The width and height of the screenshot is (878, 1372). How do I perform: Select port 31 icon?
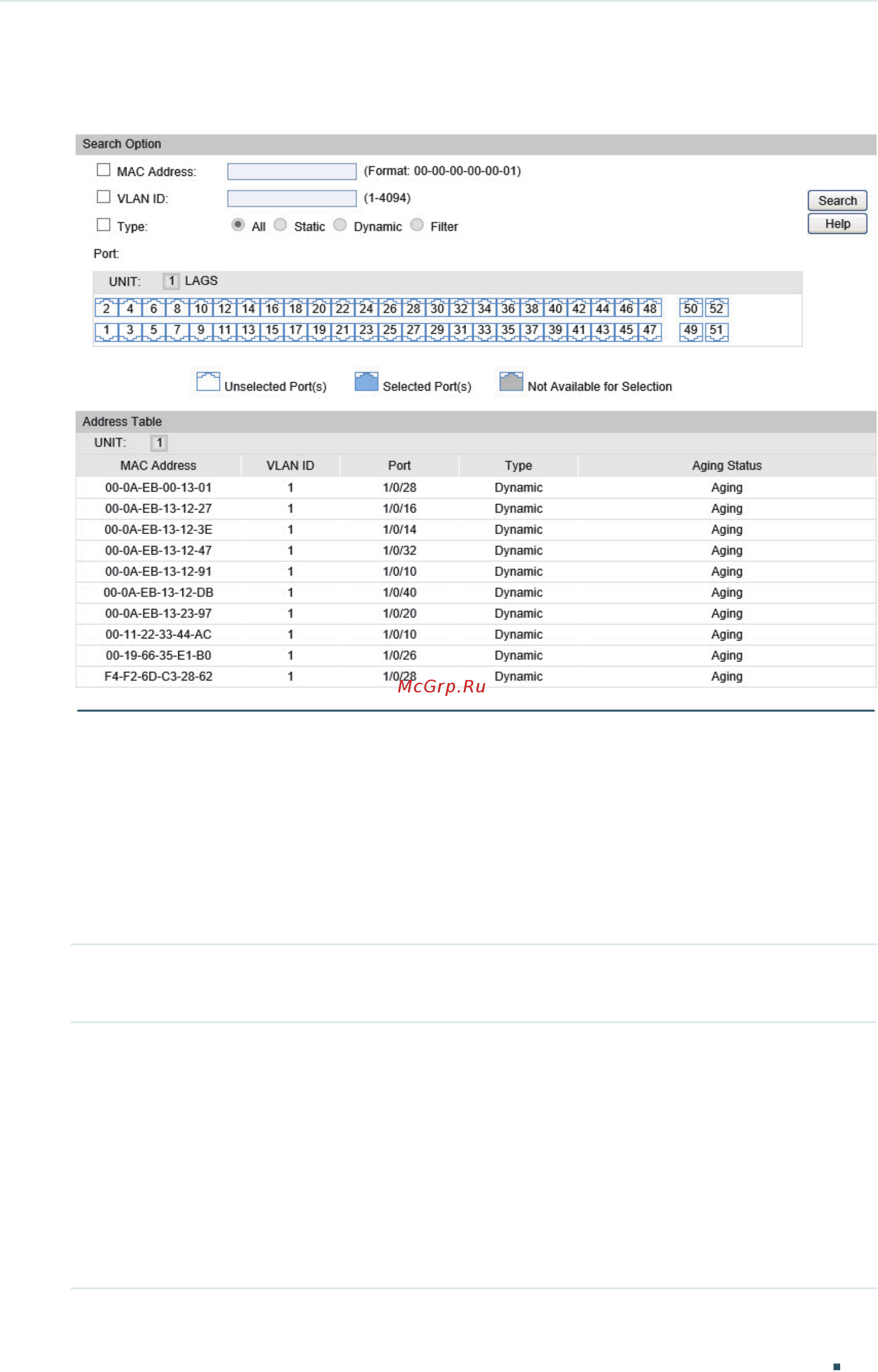(x=461, y=332)
